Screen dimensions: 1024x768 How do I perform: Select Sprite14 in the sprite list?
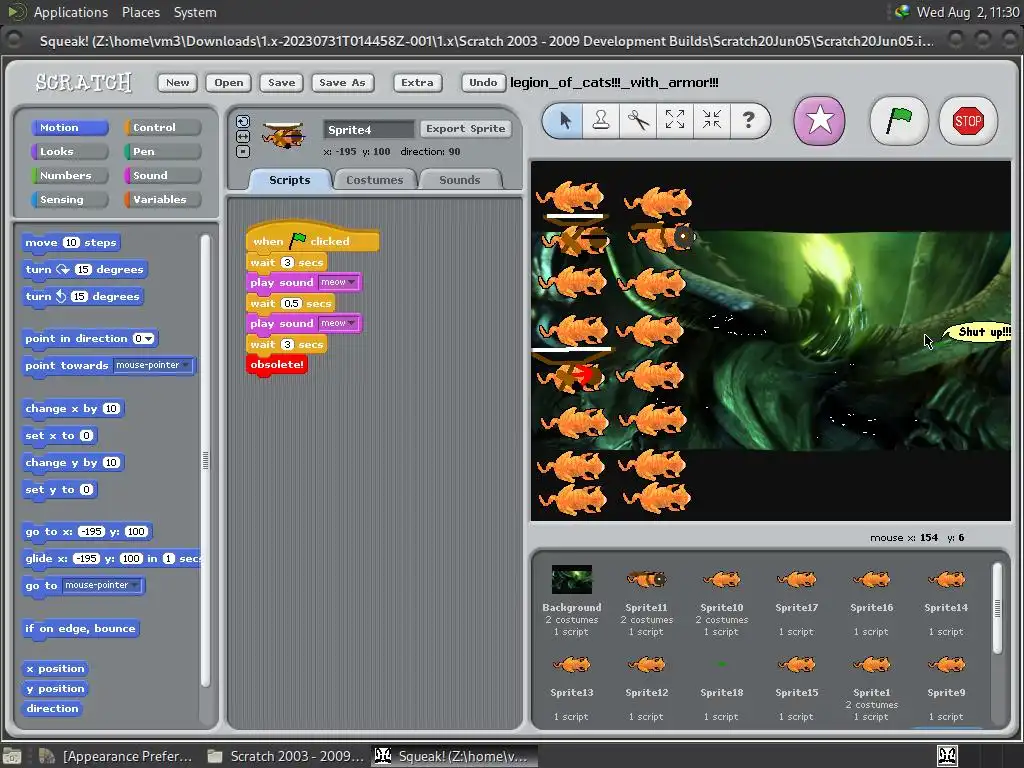click(x=946, y=600)
